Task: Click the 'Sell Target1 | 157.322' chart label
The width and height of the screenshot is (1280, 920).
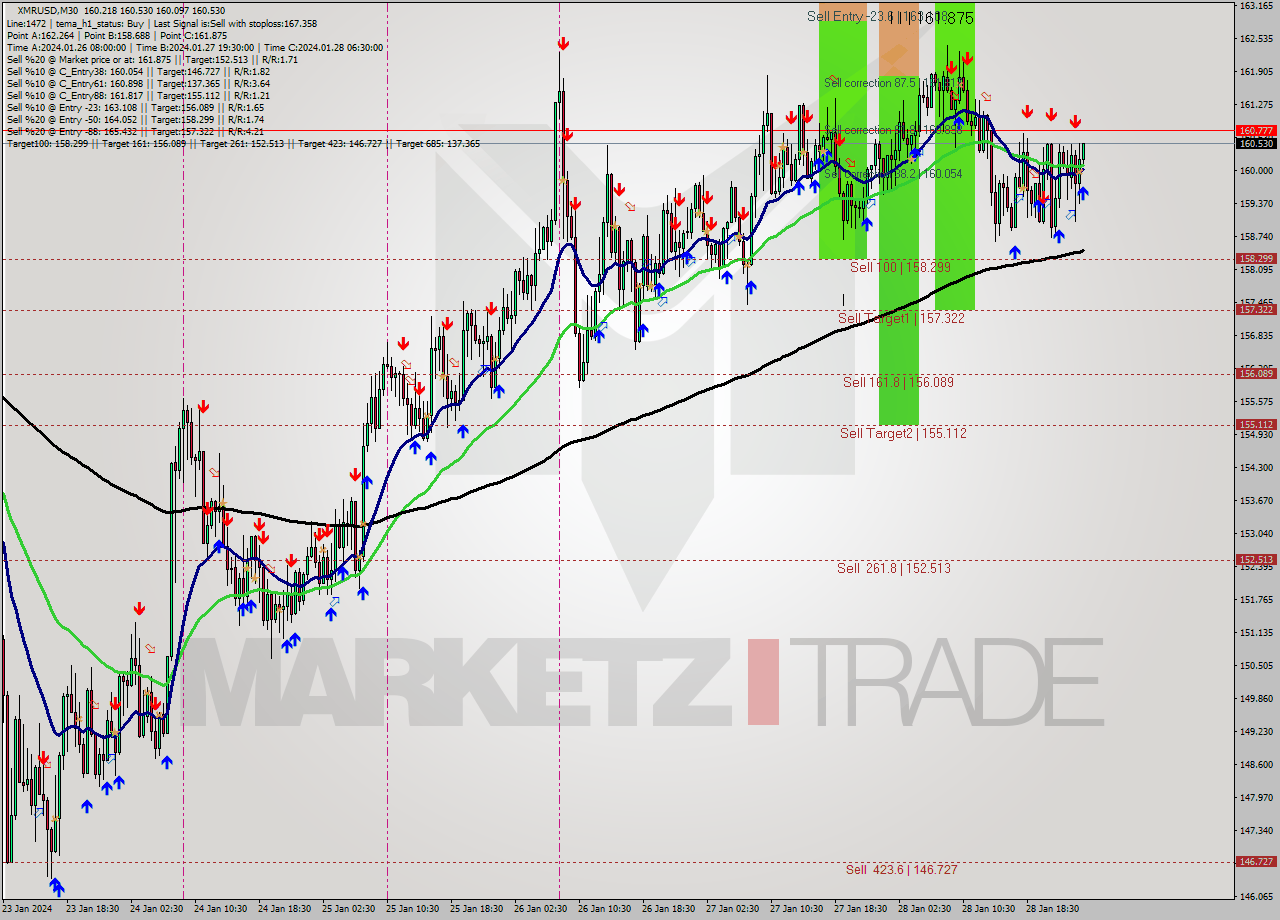Action: (x=901, y=318)
